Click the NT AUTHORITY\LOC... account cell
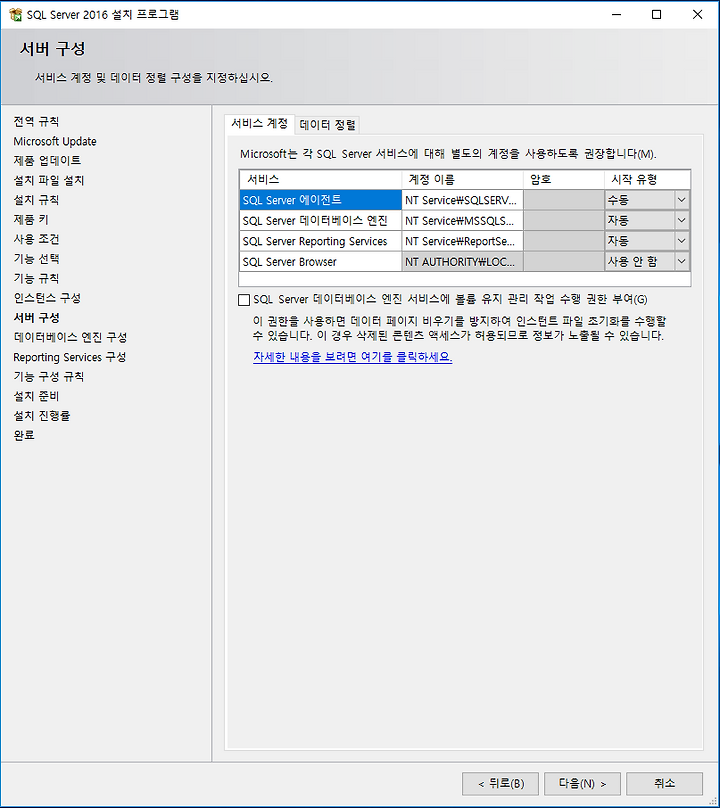Image resolution: width=720 pixels, height=808 pixels. (x=462, y=262)
